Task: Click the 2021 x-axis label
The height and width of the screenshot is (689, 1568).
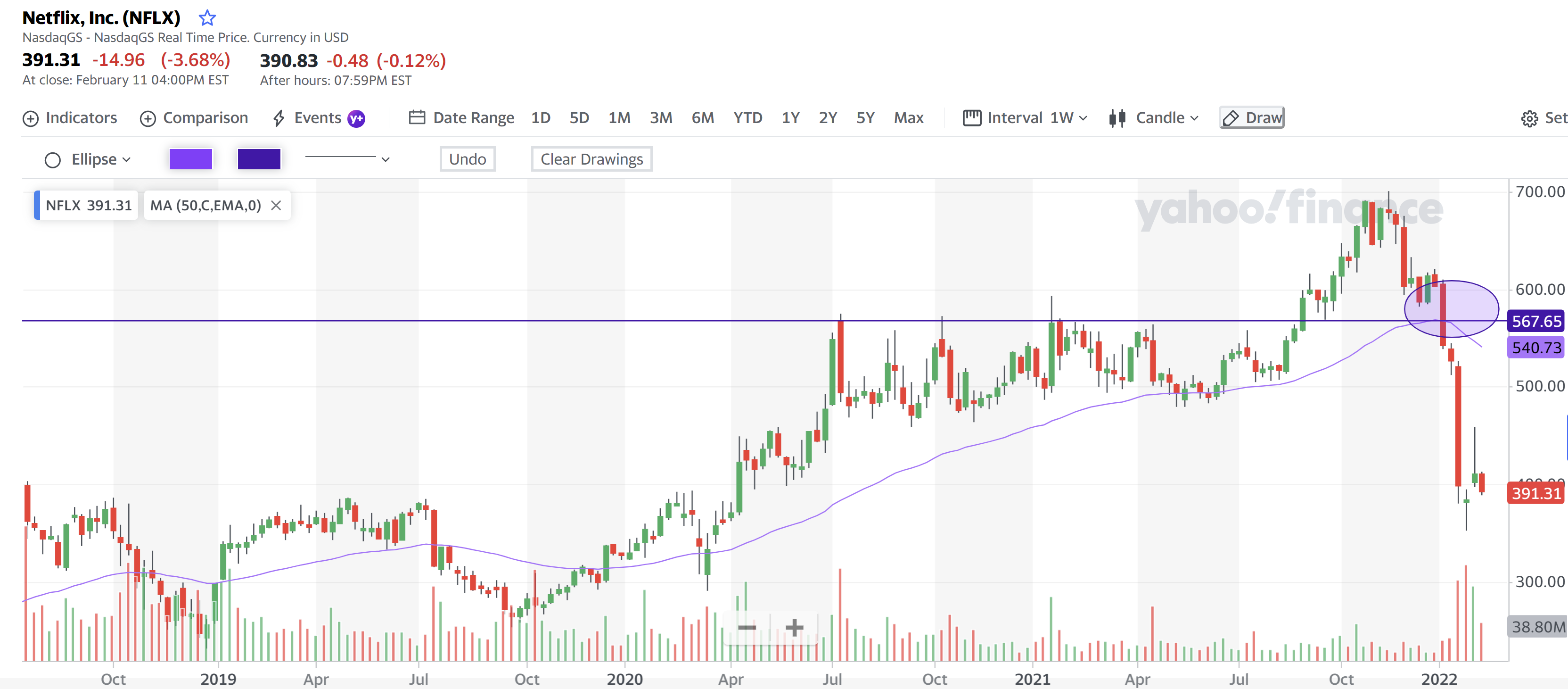Action: (x=1032, y=679)
